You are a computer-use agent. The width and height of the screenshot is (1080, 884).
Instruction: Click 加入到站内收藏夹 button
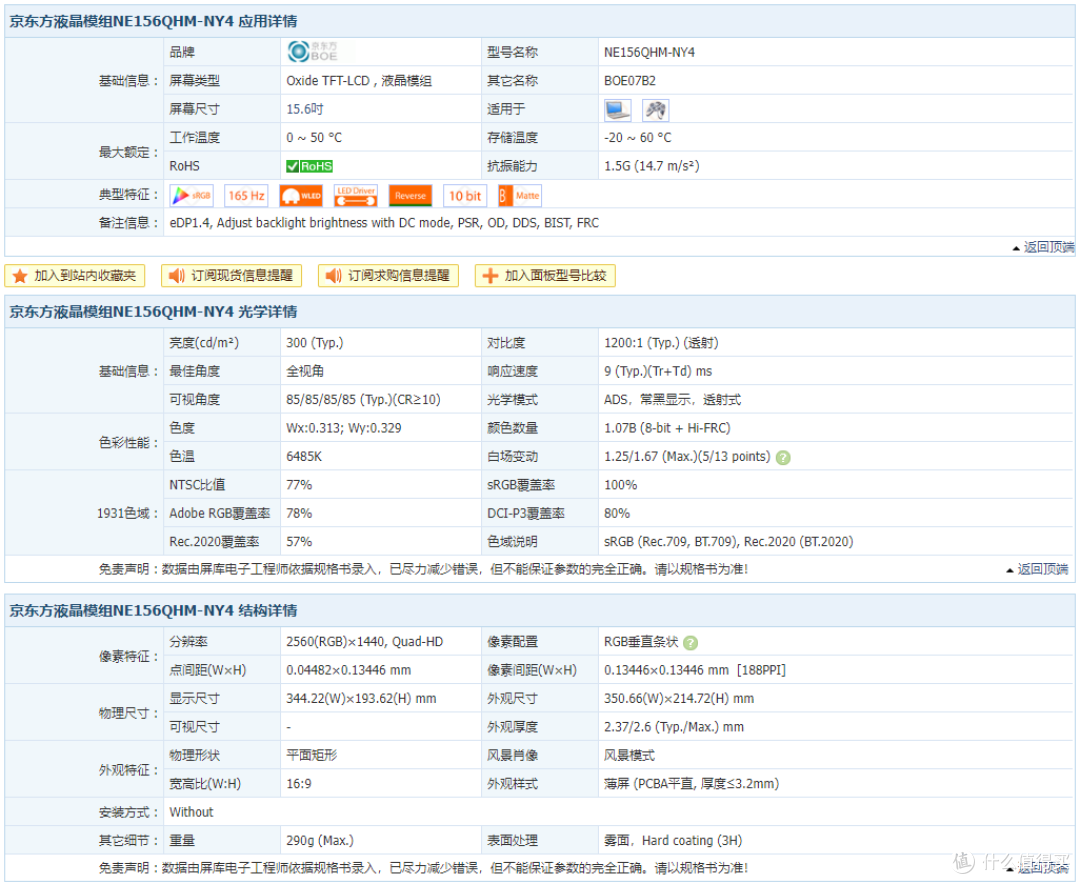point(75,276)
